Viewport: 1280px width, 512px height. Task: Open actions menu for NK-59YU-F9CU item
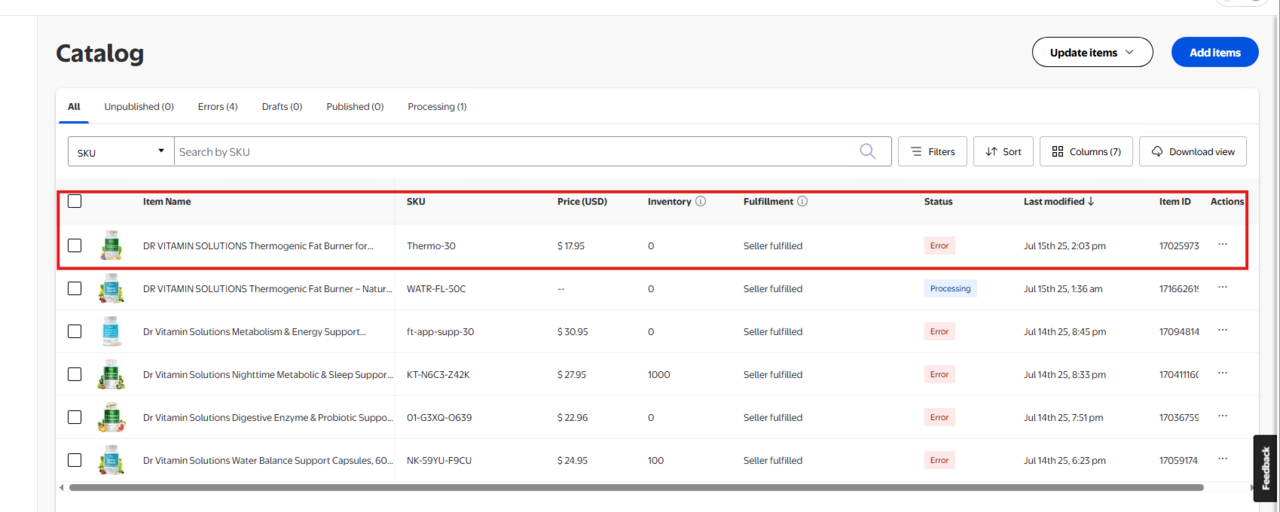coord(1223,460)
